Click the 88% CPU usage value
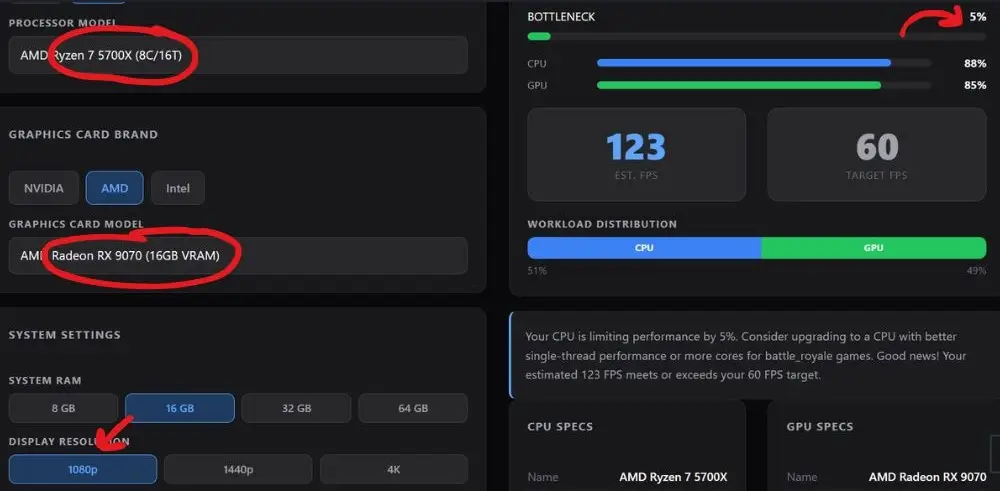 coord(975,63)
